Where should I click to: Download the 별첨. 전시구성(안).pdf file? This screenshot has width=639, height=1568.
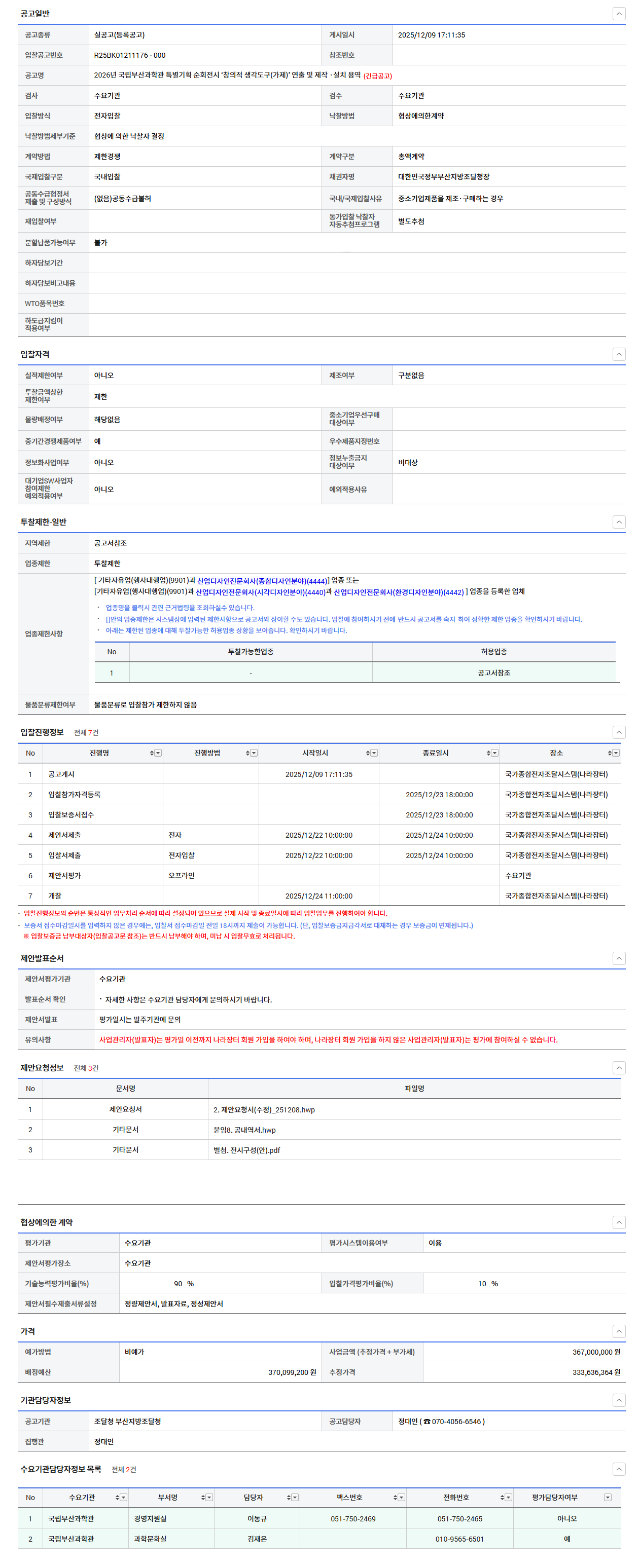pyautogui.click(x=246, y=1150)
